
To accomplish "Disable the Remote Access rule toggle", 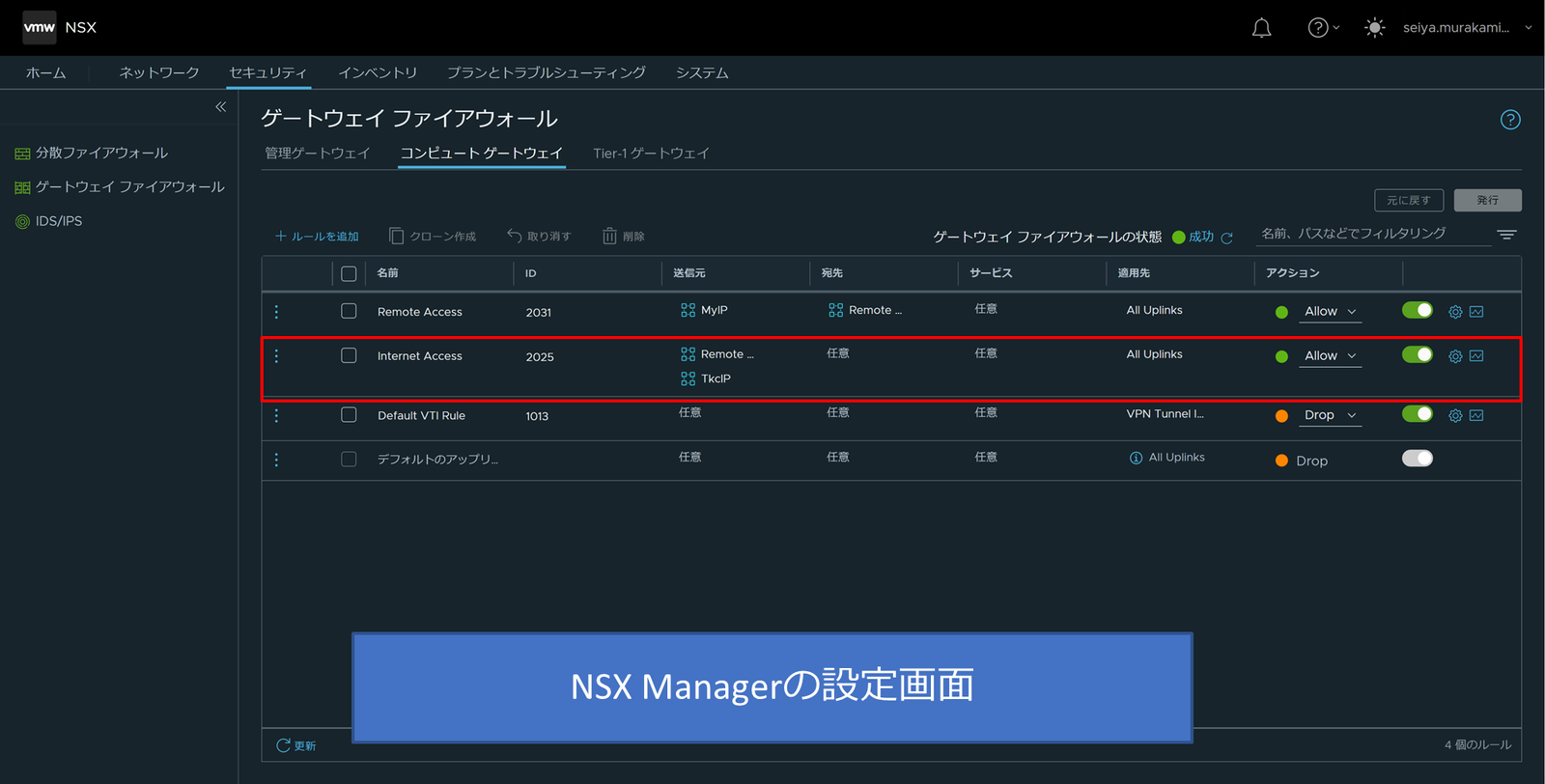I will (1418, 310).
